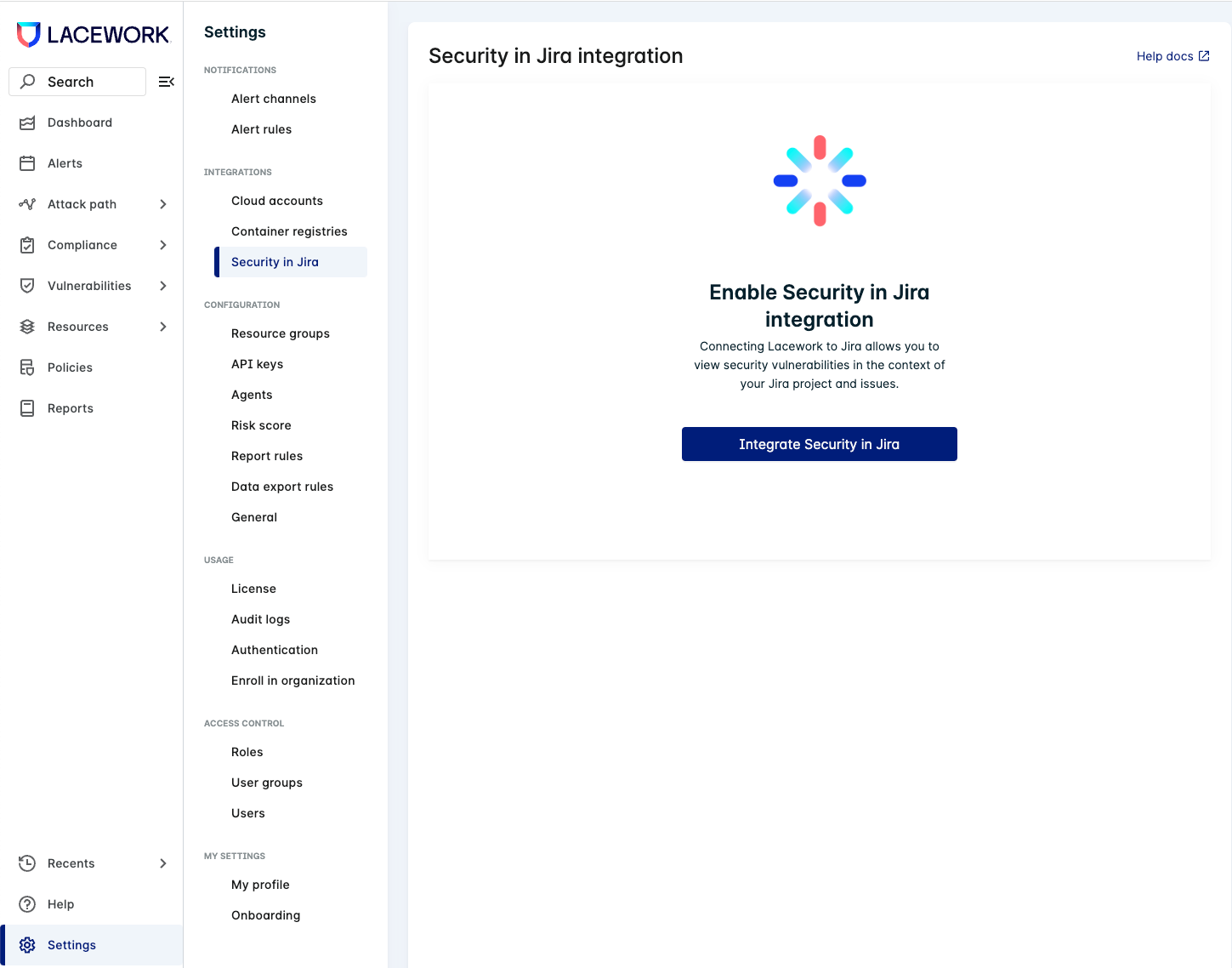This screenshot has height=968, width=1232.
Task: Open Policies from the navigation
Action: pos(70,367)
